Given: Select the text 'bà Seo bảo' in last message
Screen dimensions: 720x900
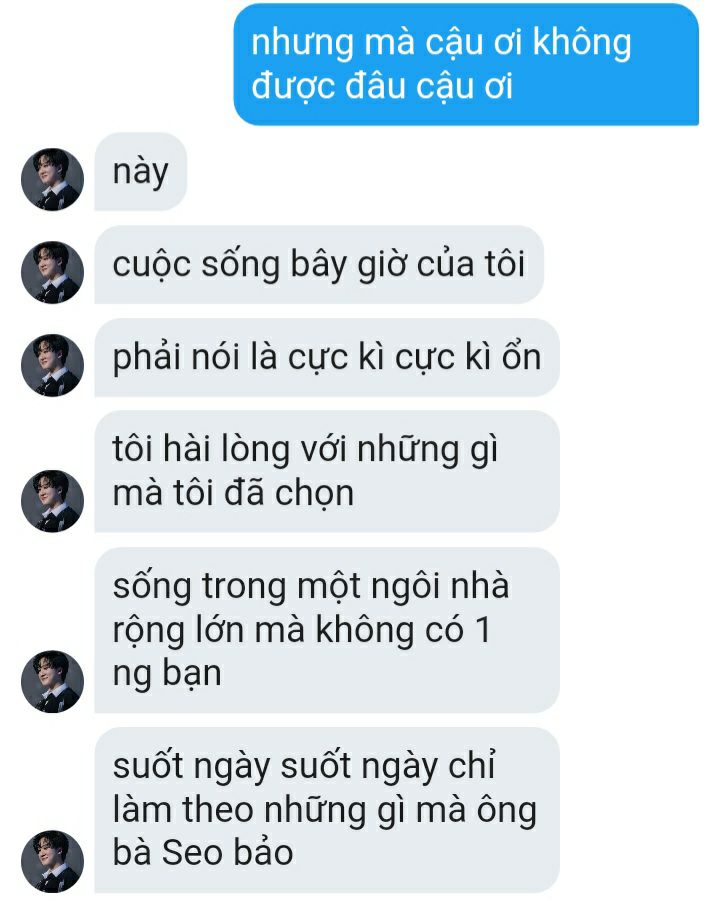Looking at the screenshot, I should [203, 852].
